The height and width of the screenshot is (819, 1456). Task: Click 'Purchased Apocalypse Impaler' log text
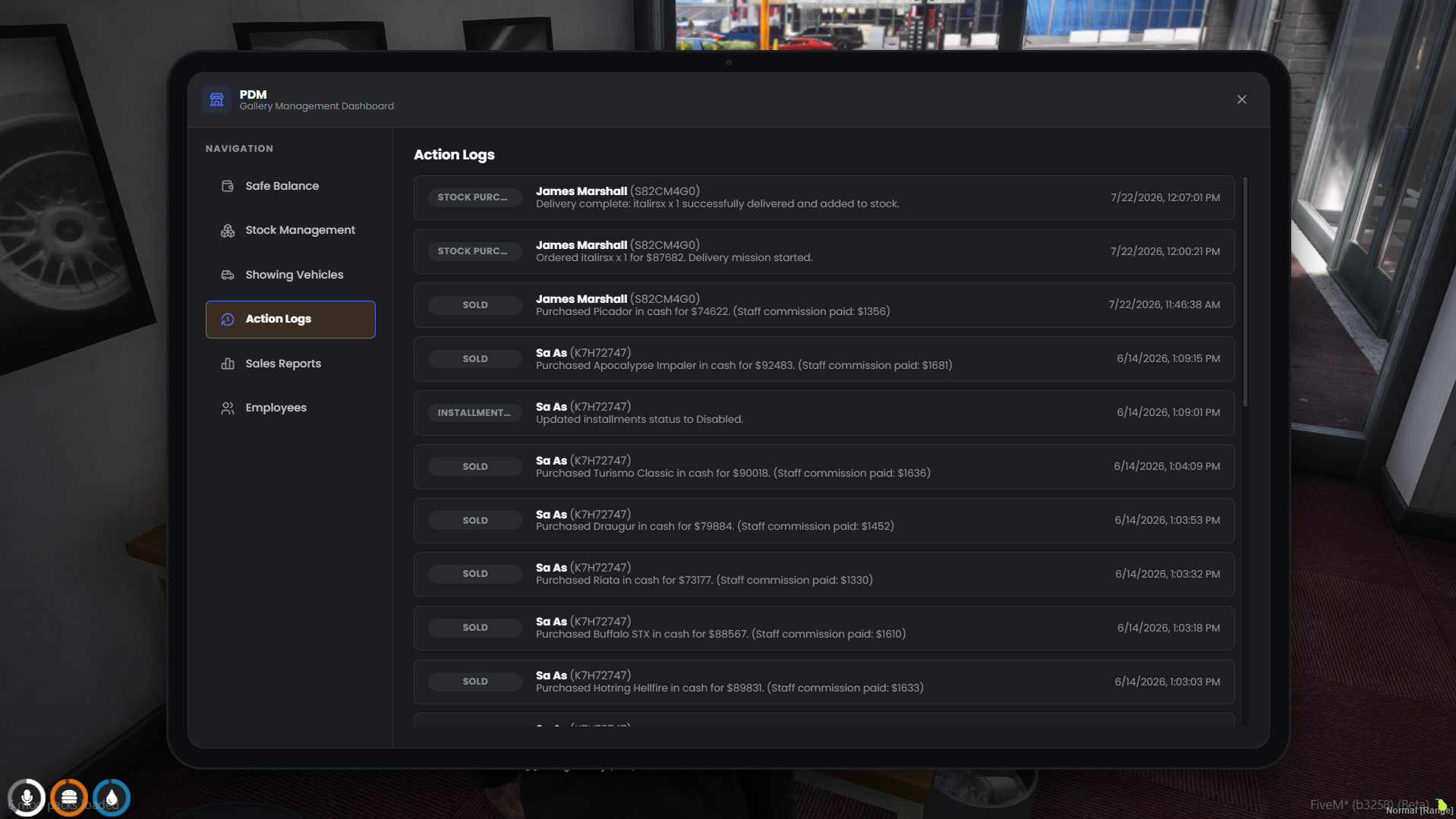[744, 366]
